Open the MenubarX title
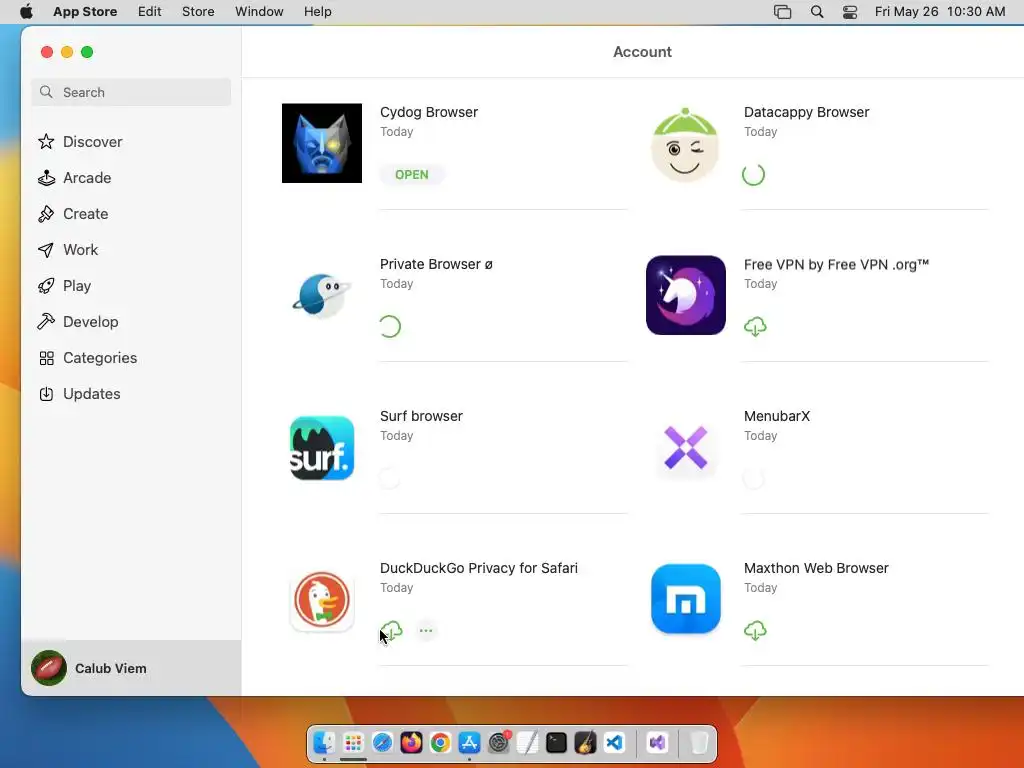The width and height of the screenshot is (1024, 768). click(x=776, y=416)
